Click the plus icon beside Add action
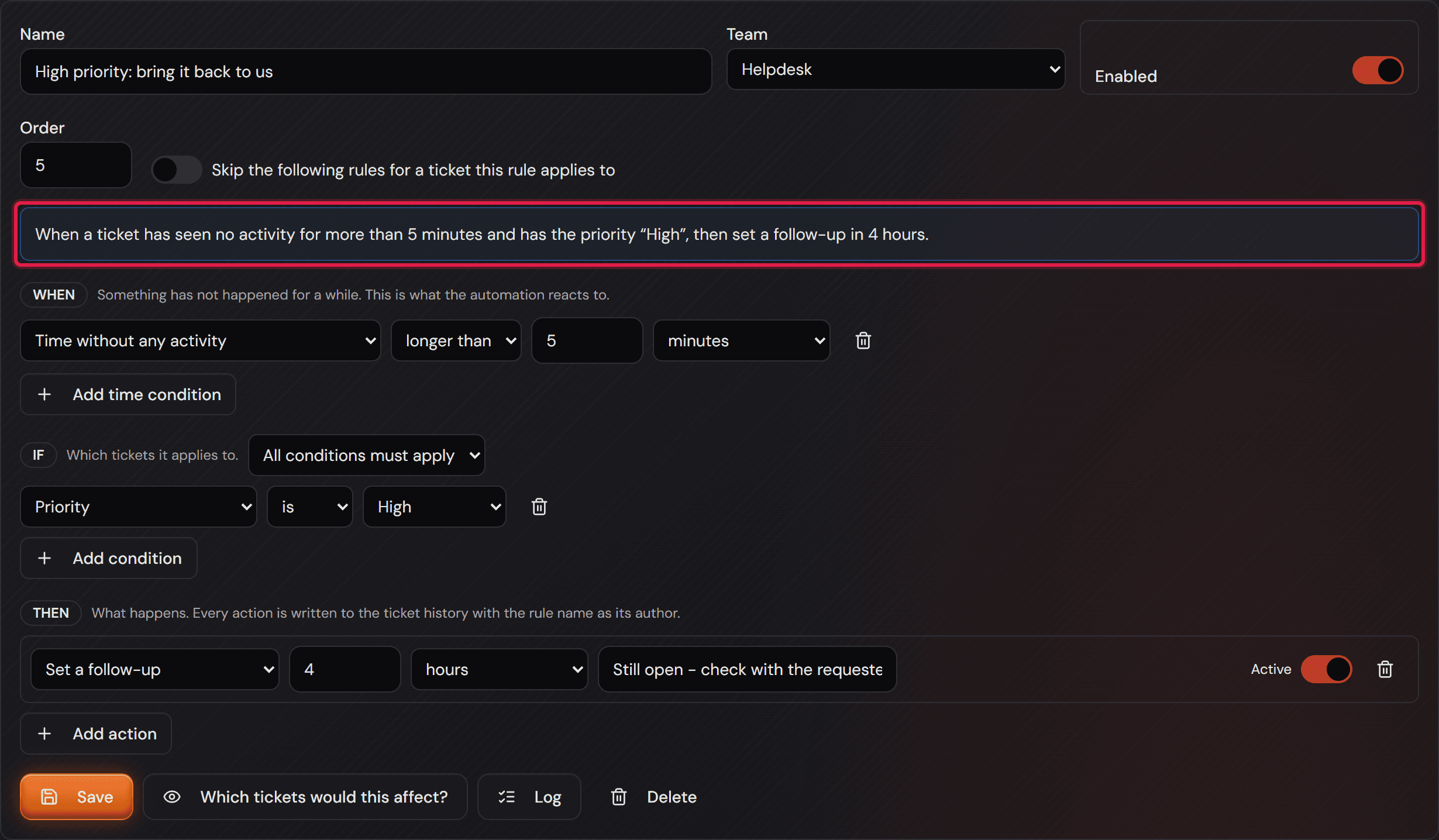The height and width of the screenshot is (840, 1439). point(44,734)
